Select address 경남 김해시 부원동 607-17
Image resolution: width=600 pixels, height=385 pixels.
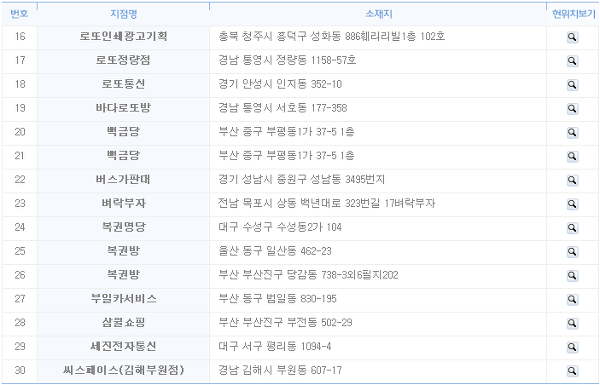(280, 370)
